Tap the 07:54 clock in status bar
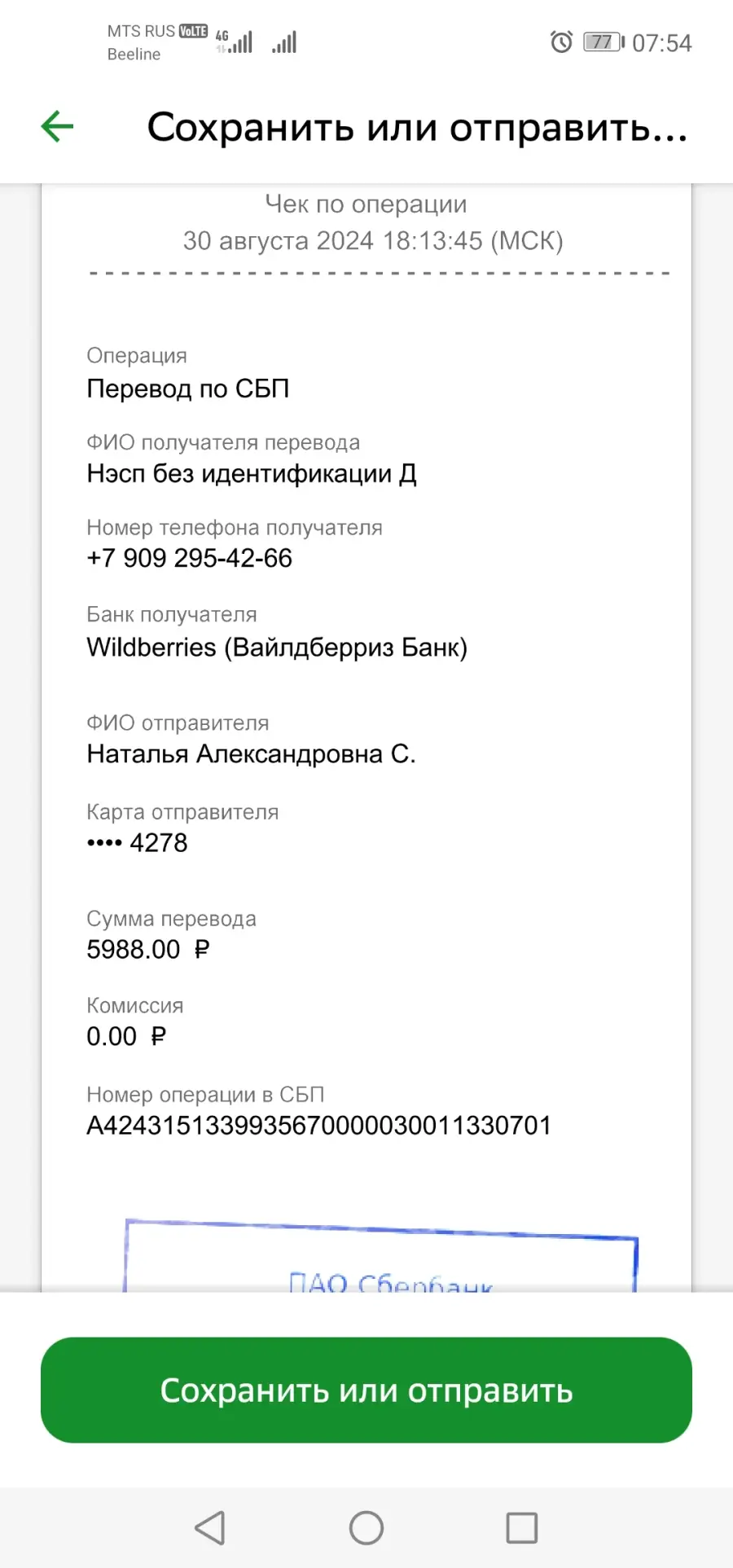This screenshot has height=1568, width=733. pos(661,42)
